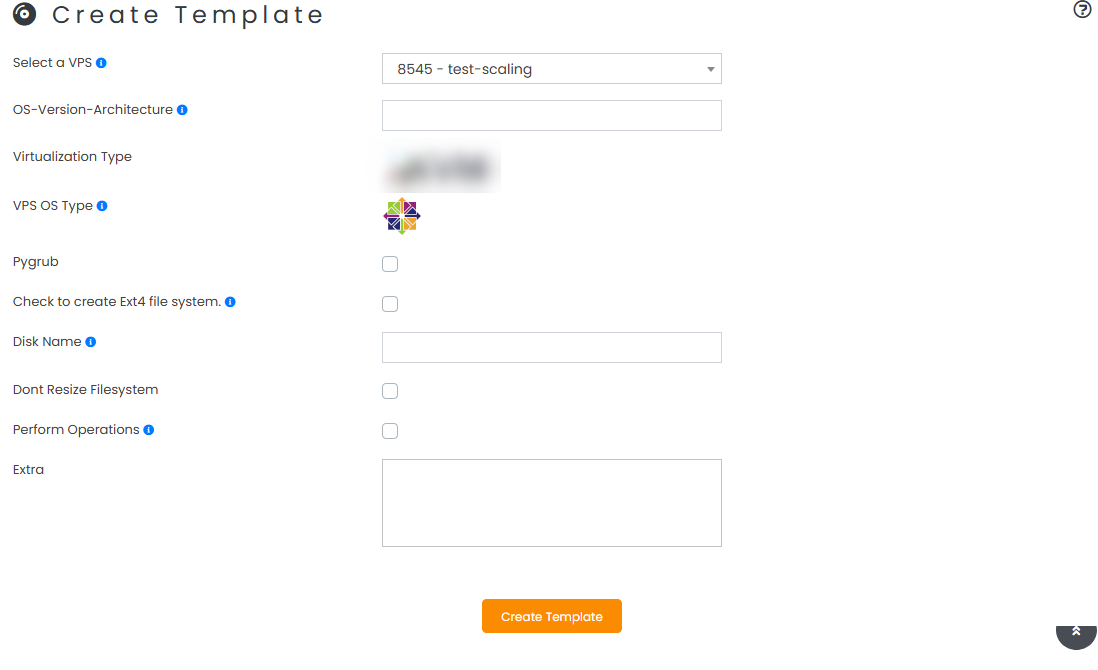1098x670 pixels.
Task: Click inside the Disk Name text field
Action: [x=551, y=347]
